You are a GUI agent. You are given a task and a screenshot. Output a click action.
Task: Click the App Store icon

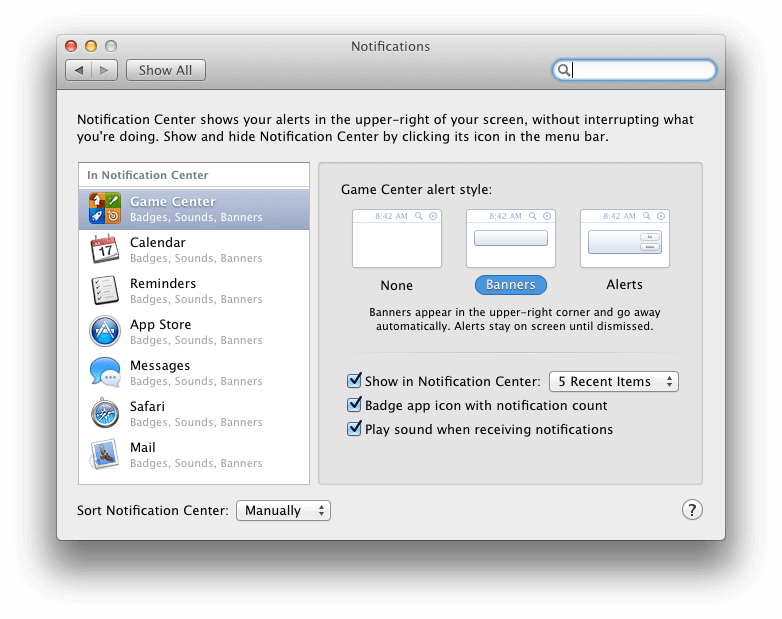pos(105,331)
